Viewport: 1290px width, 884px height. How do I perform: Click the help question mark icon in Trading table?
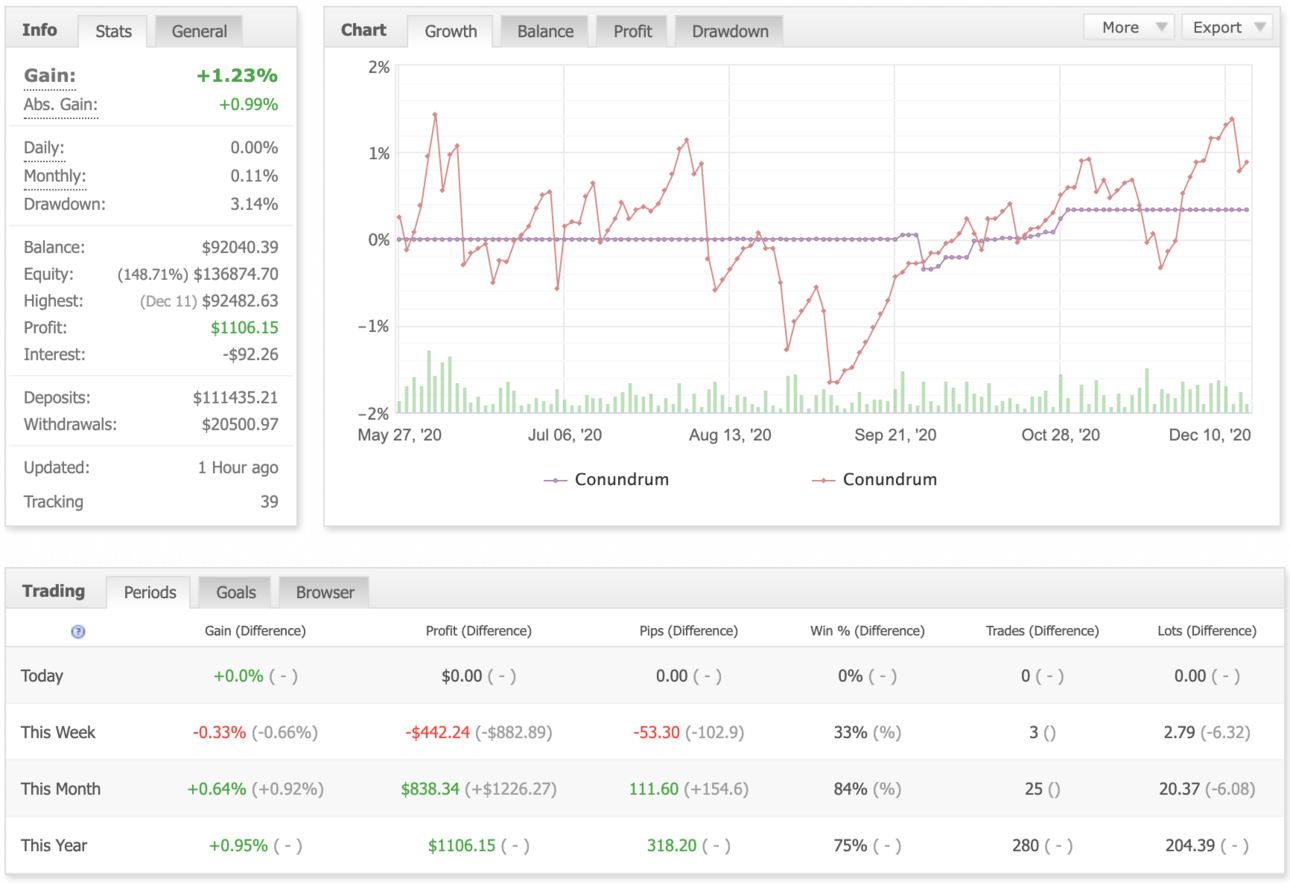pyautogui.click(x=78, y=631)
